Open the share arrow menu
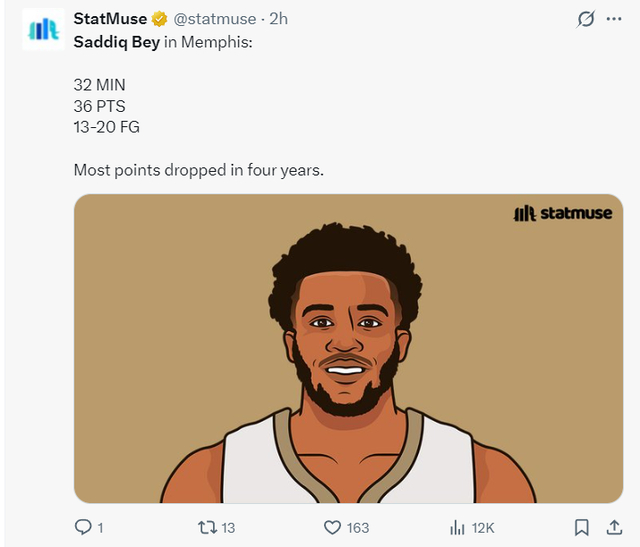The height and width of the screenshot is (547, 640). pos(612,526)
